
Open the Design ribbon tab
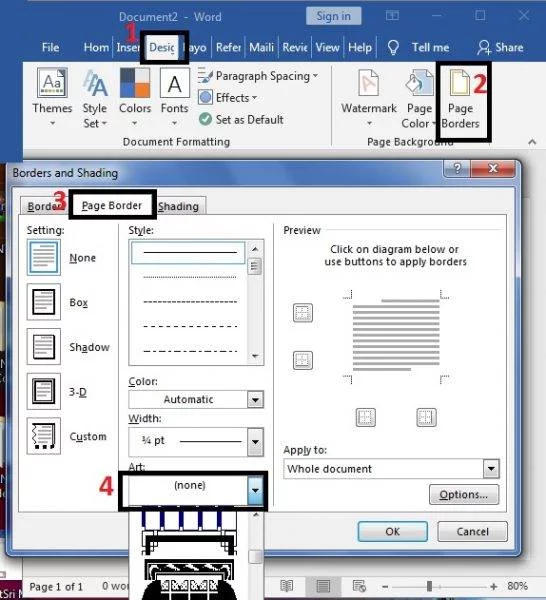coord(162,47)
